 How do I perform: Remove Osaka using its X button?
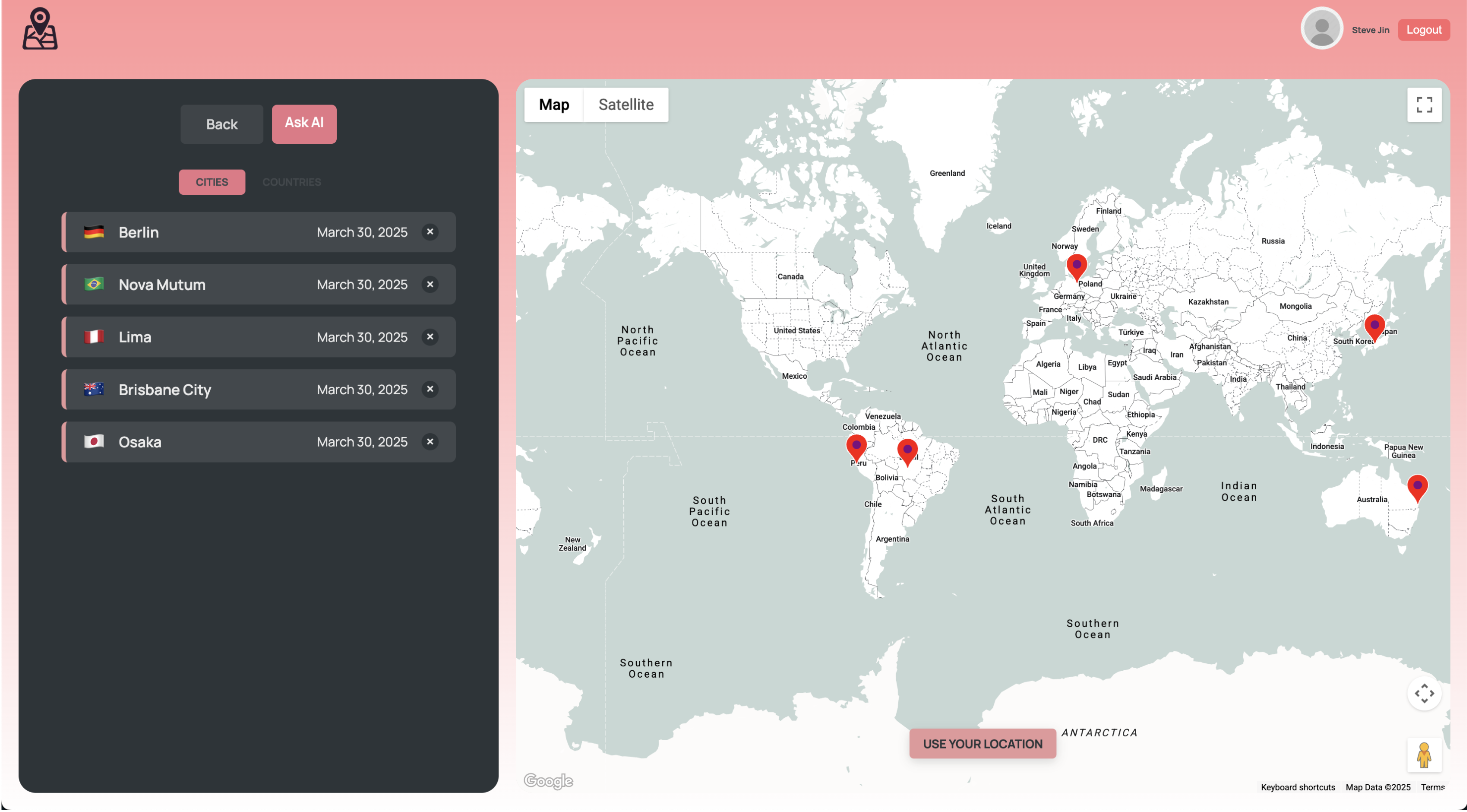pyautogui.click(x=430, y=442)
